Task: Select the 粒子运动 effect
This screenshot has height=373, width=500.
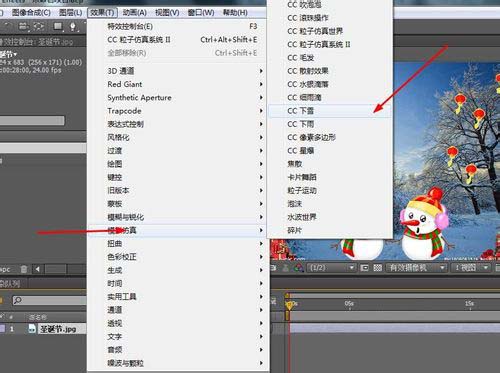Action: (x=329, y=190)
